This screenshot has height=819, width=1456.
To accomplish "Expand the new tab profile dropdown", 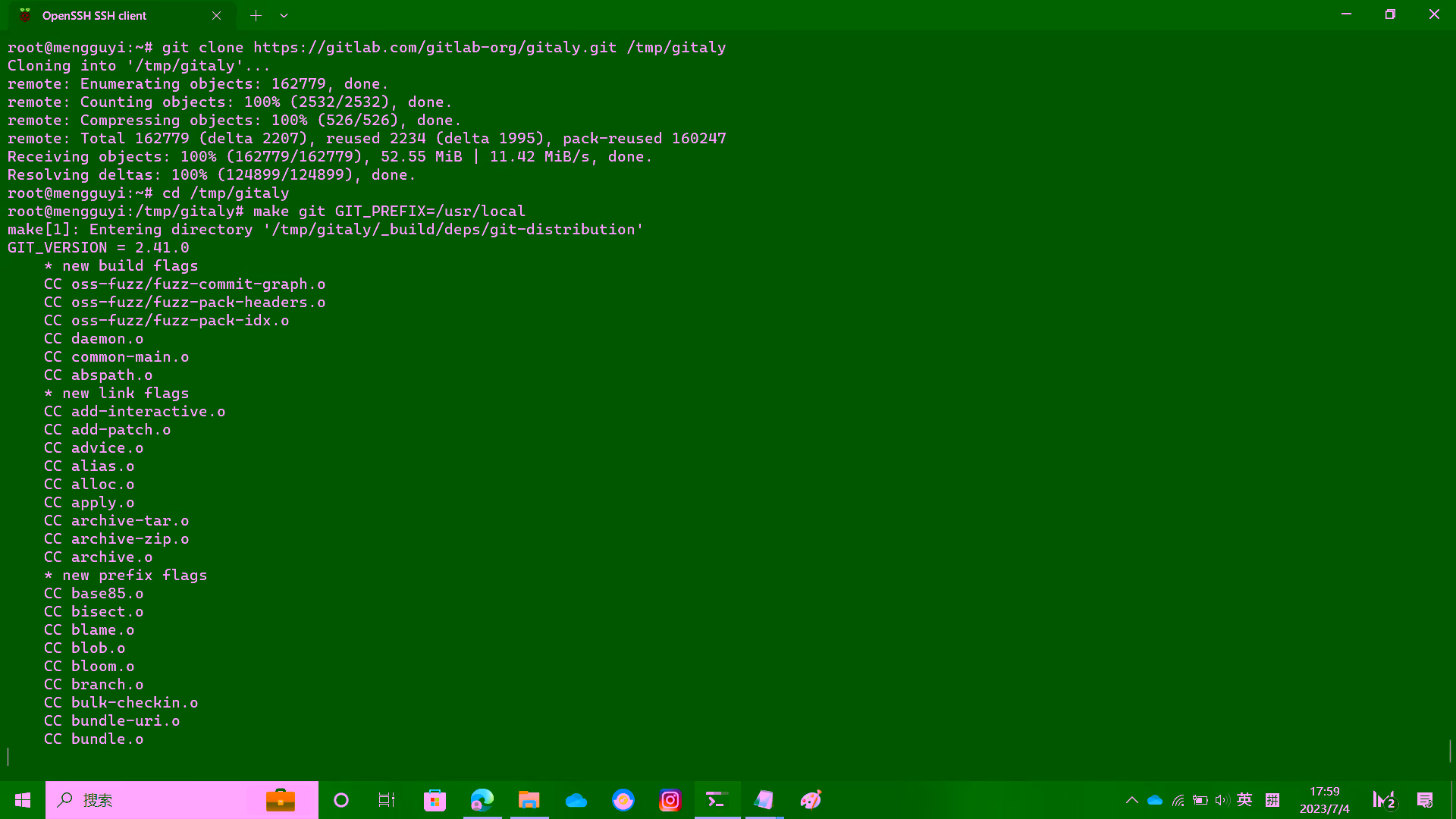I will (284, 15).
